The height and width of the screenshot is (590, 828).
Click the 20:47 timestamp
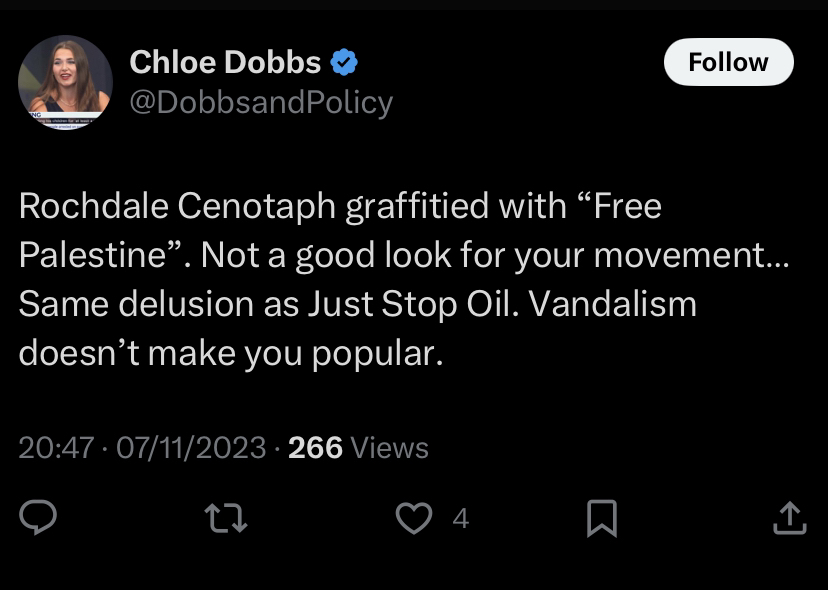click(x=57, y=448)
